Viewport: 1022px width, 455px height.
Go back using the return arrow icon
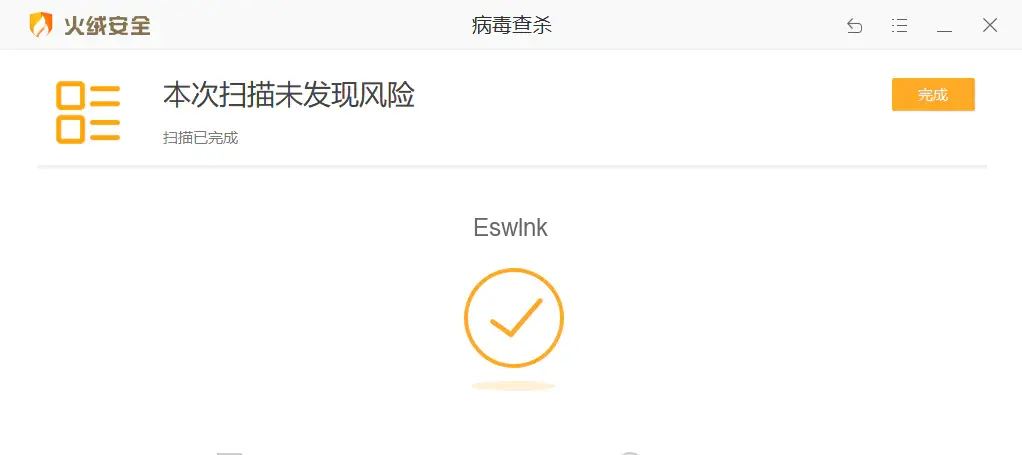click(x=854, y=26)
